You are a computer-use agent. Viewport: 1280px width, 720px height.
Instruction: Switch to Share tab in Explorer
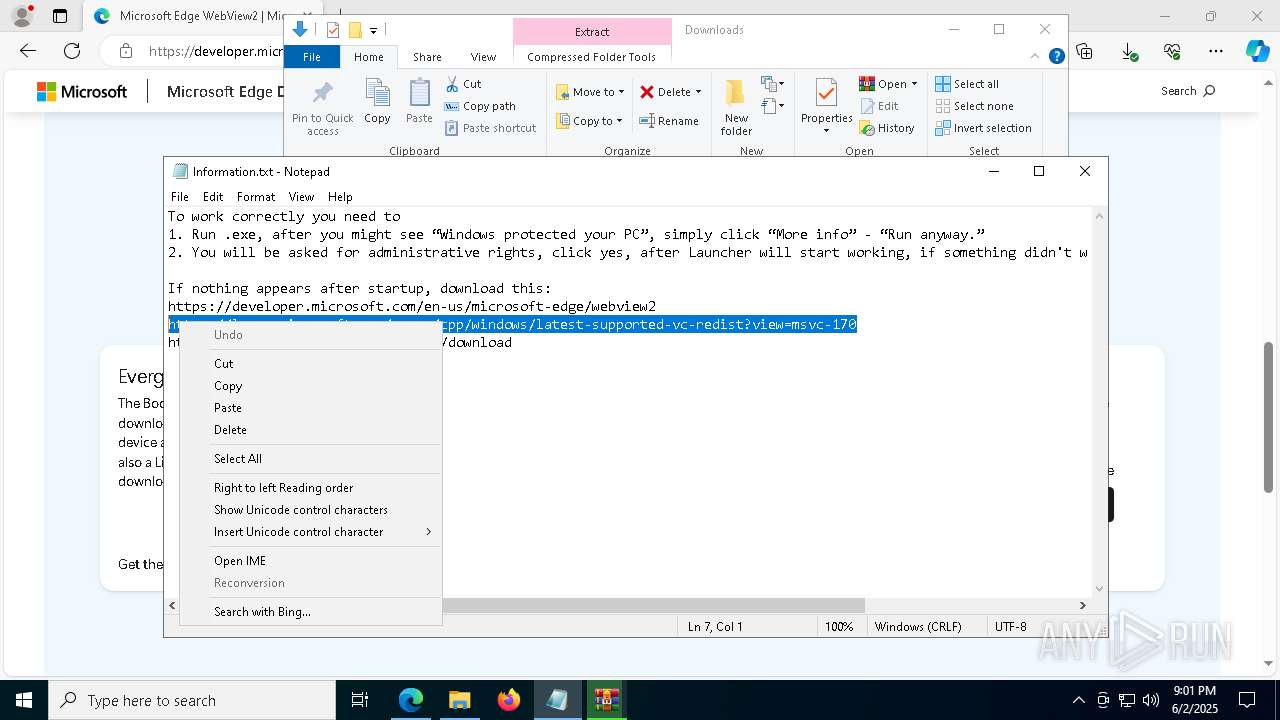(x=427, y=57)
